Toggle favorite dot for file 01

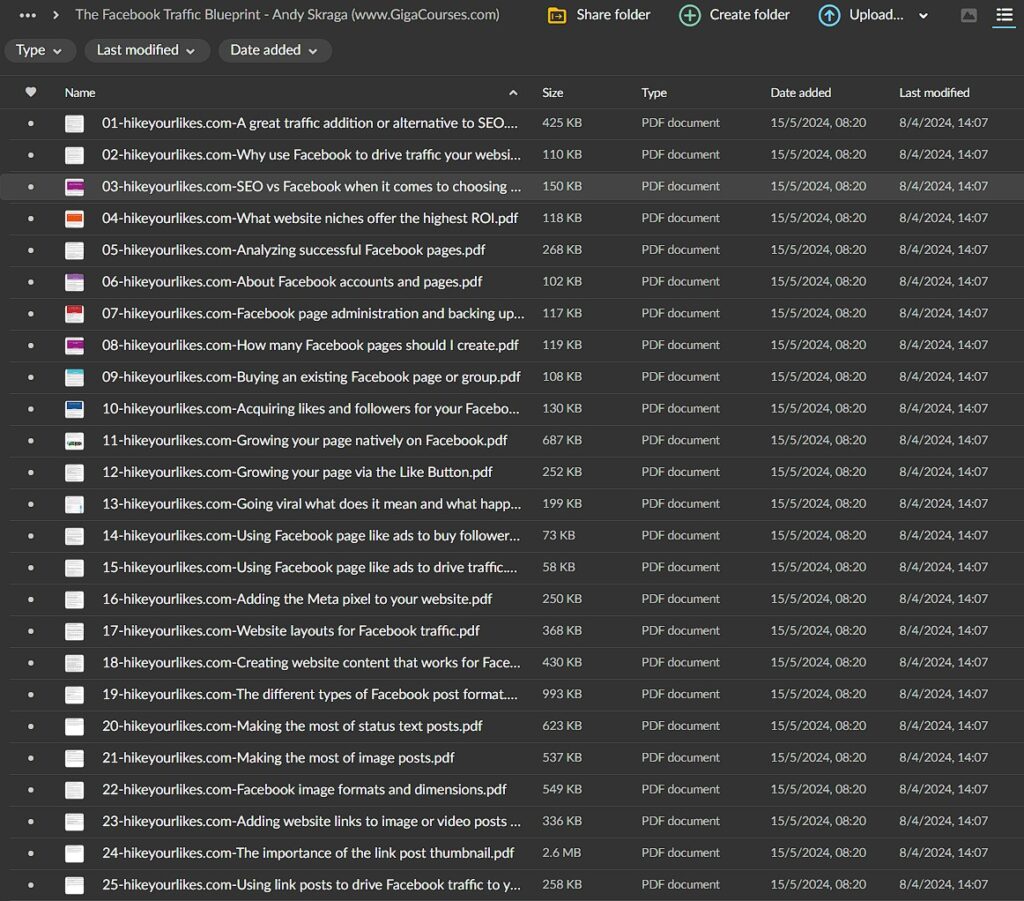pyautogui.click(x=31, y=124)
